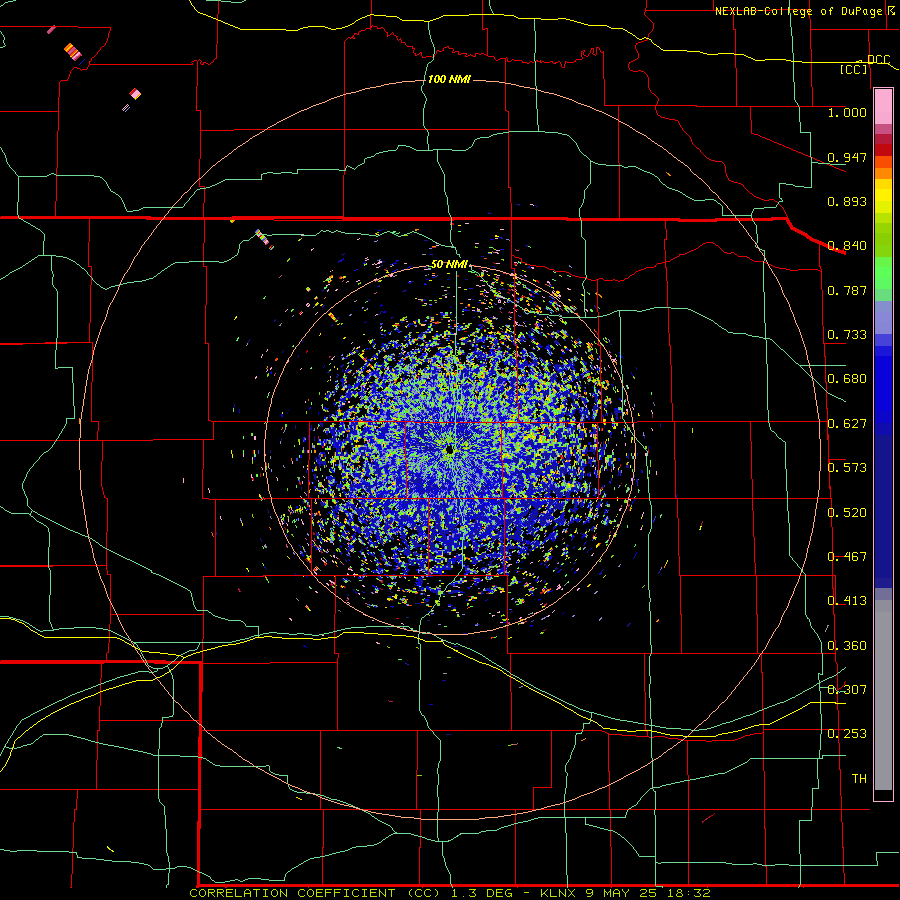Click the 18:32 timestamp
Image resolution: width=900 pixels, height=900 pixels.
click(x=688, y=893)
